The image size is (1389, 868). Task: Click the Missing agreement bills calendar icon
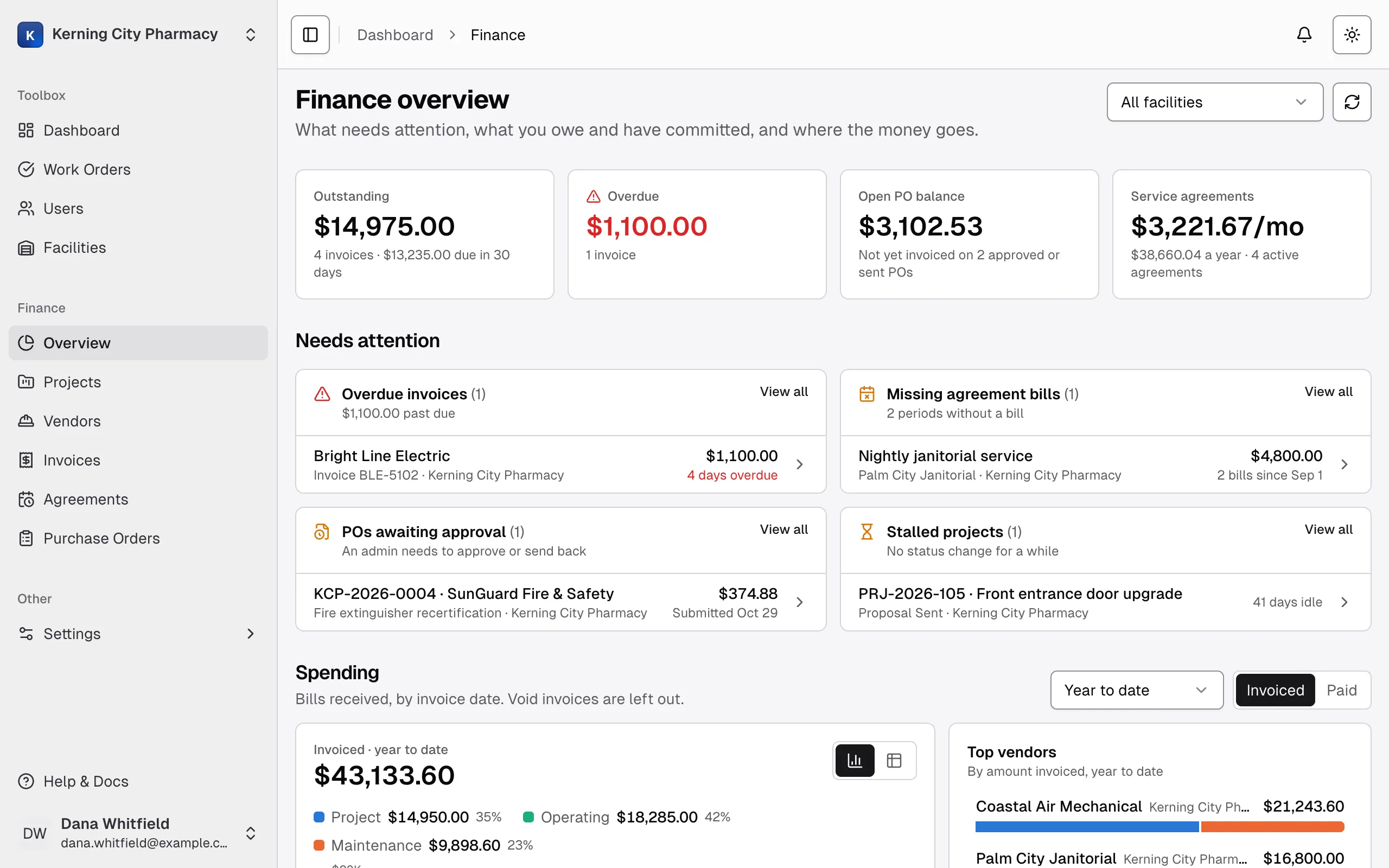point(866,394)
